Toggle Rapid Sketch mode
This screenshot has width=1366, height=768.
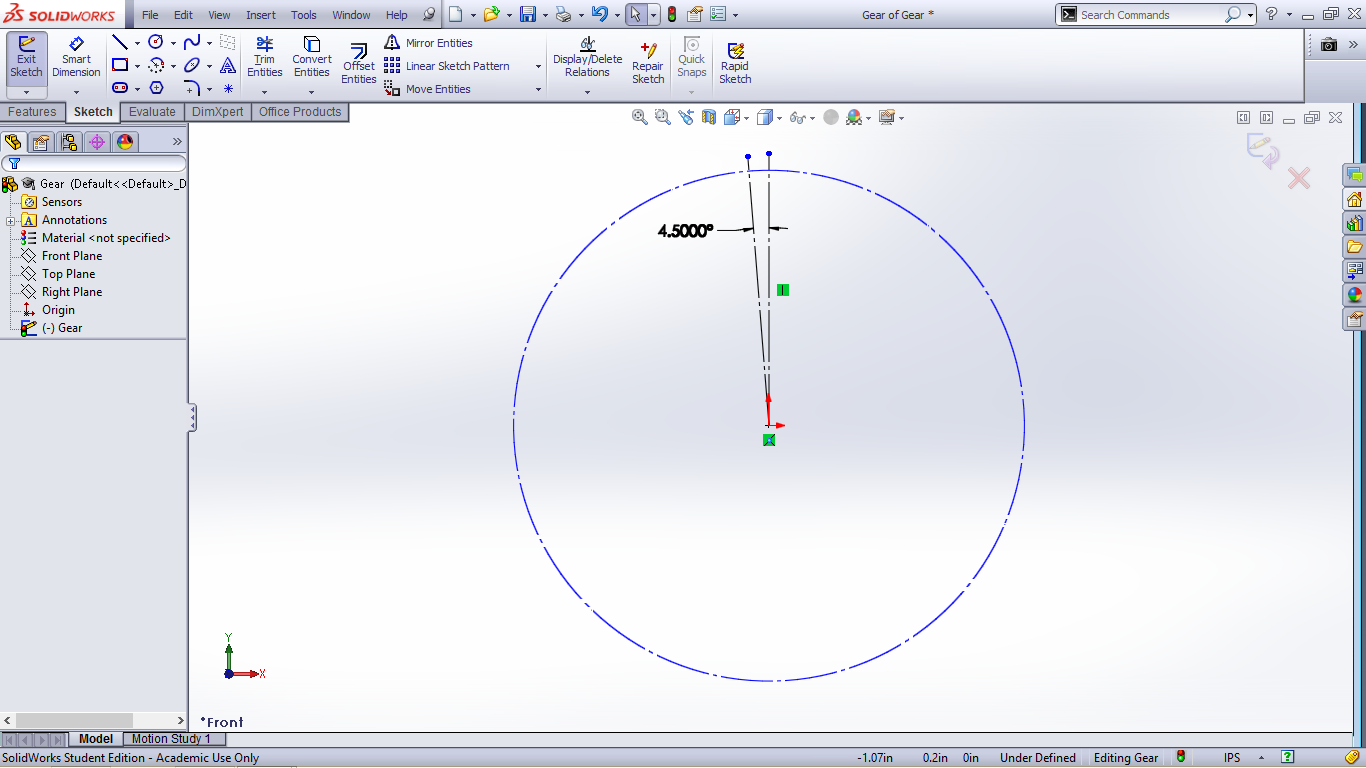coord(734,64)
